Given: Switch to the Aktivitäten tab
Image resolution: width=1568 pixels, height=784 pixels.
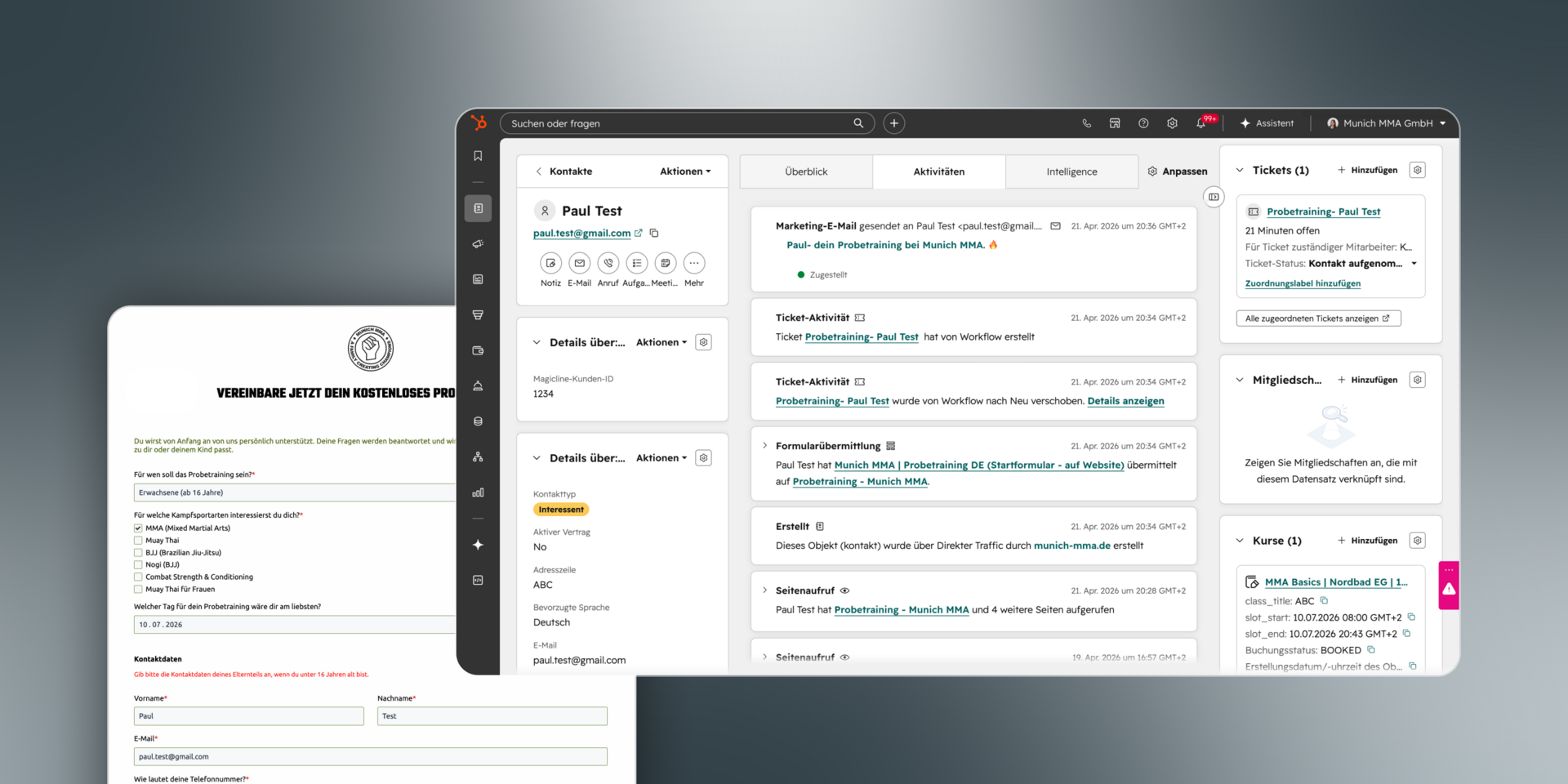Looking at the screenshot, I should [x=939, y=171].
